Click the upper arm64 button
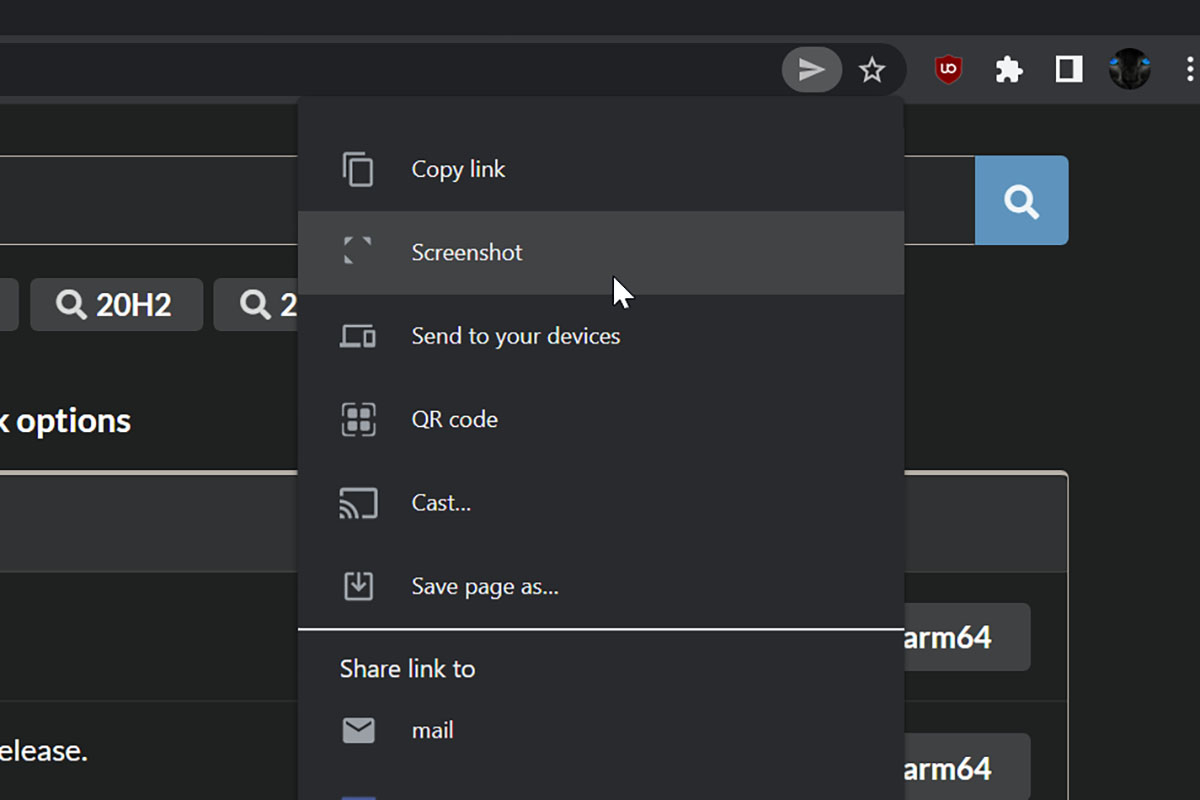Viewport: 1200px width, 800px height. tap(967, 637)
